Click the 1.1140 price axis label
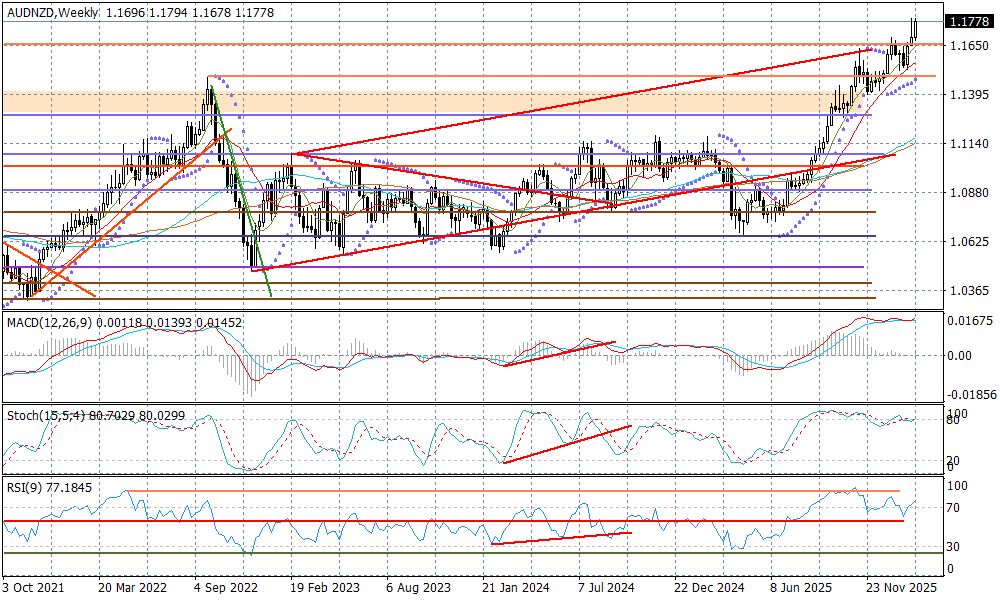This screenshot has height=600, width=1000. coord(968,144)
